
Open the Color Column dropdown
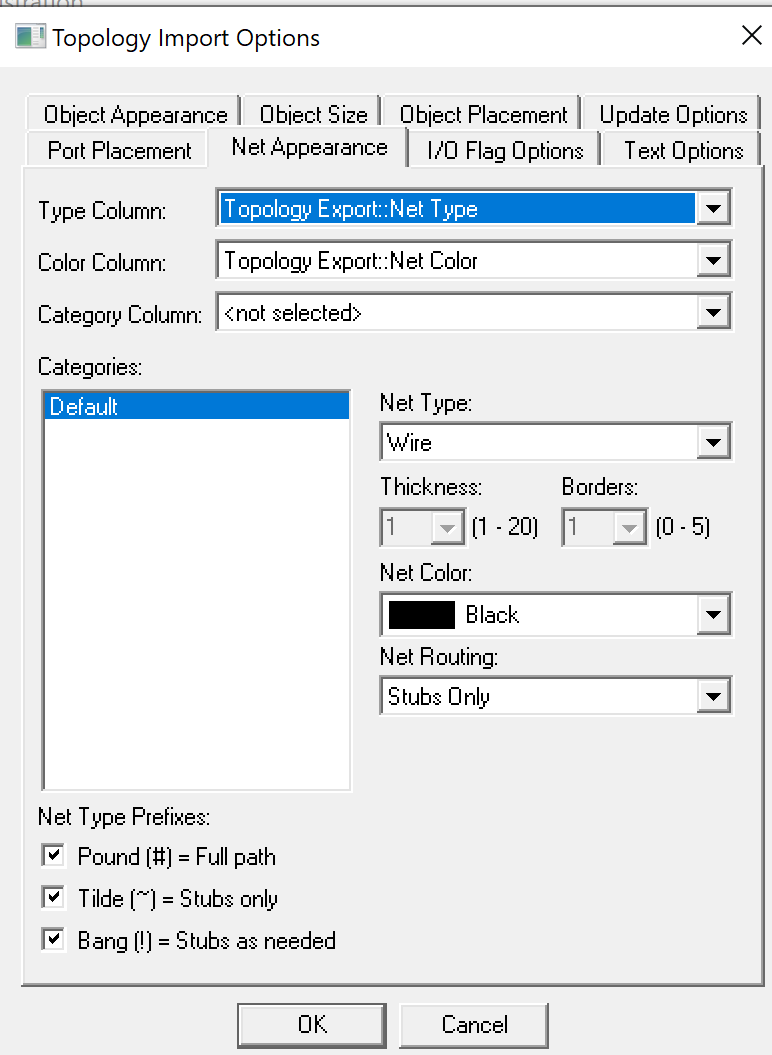[713, 261]
